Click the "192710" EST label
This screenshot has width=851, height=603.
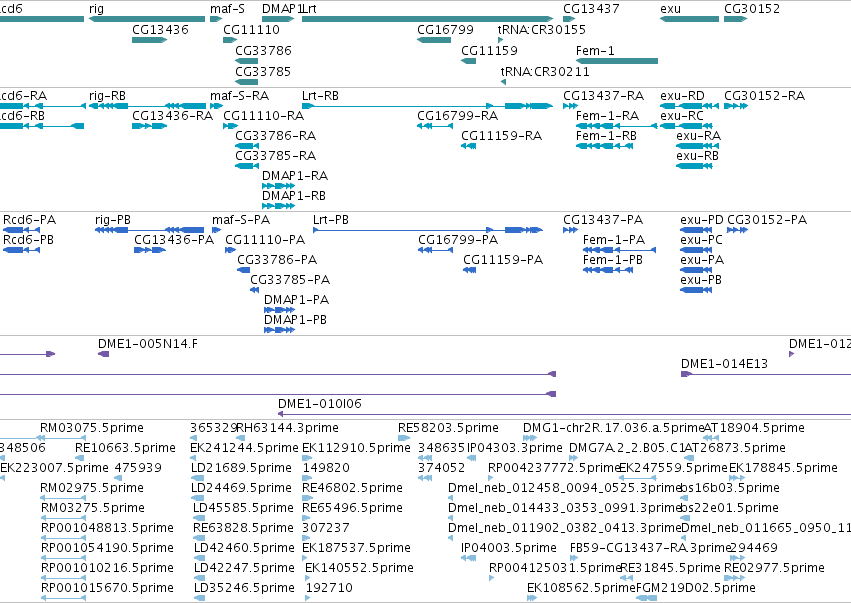click(x=329, y=588)
